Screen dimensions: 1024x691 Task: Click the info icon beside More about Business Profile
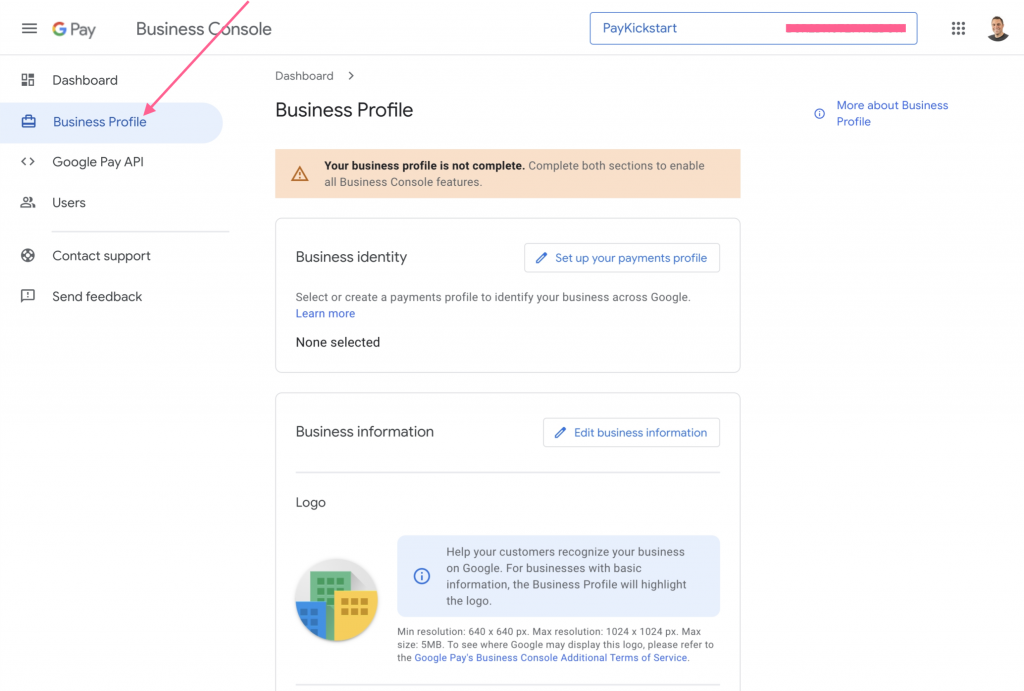(819, 114)
